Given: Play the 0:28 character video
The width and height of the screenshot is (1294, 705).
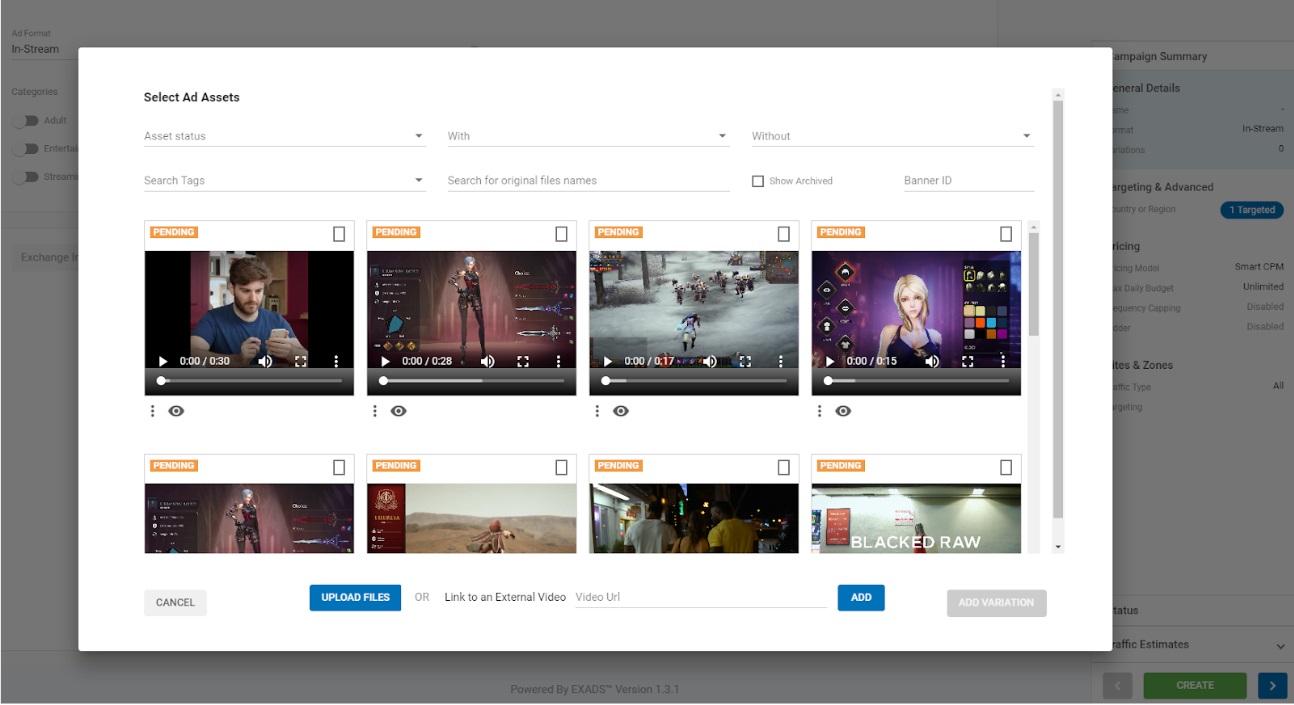Looking at the screenshot, I should click(385, 361).
